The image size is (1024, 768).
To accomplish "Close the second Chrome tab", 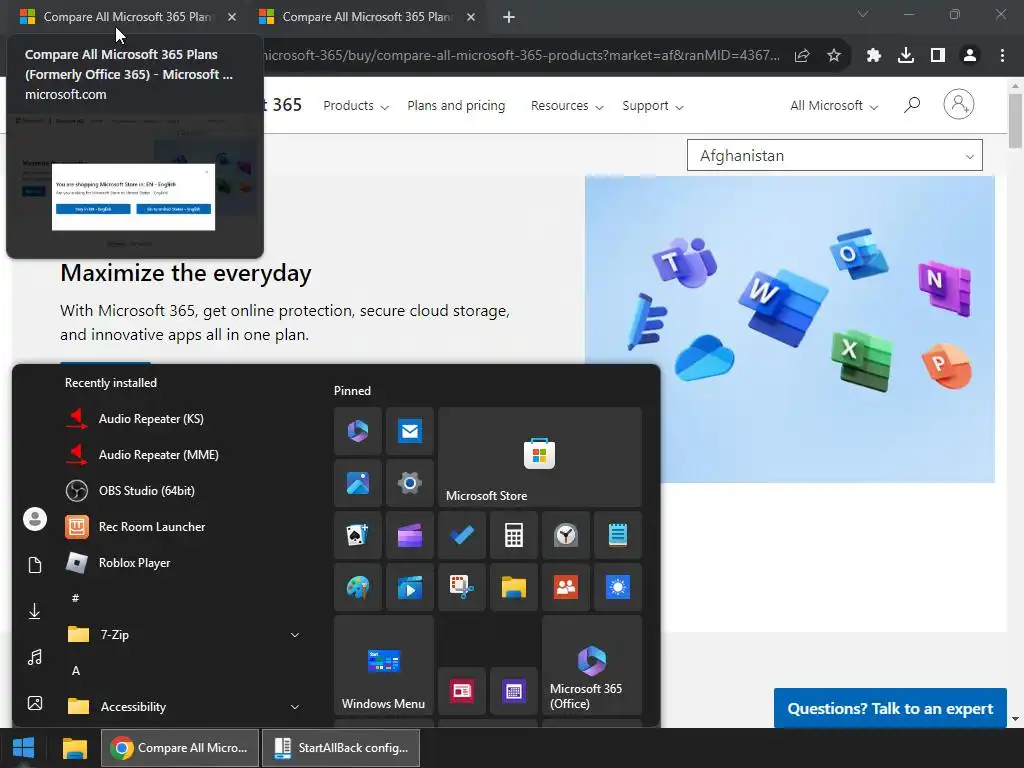I will 471,17.
